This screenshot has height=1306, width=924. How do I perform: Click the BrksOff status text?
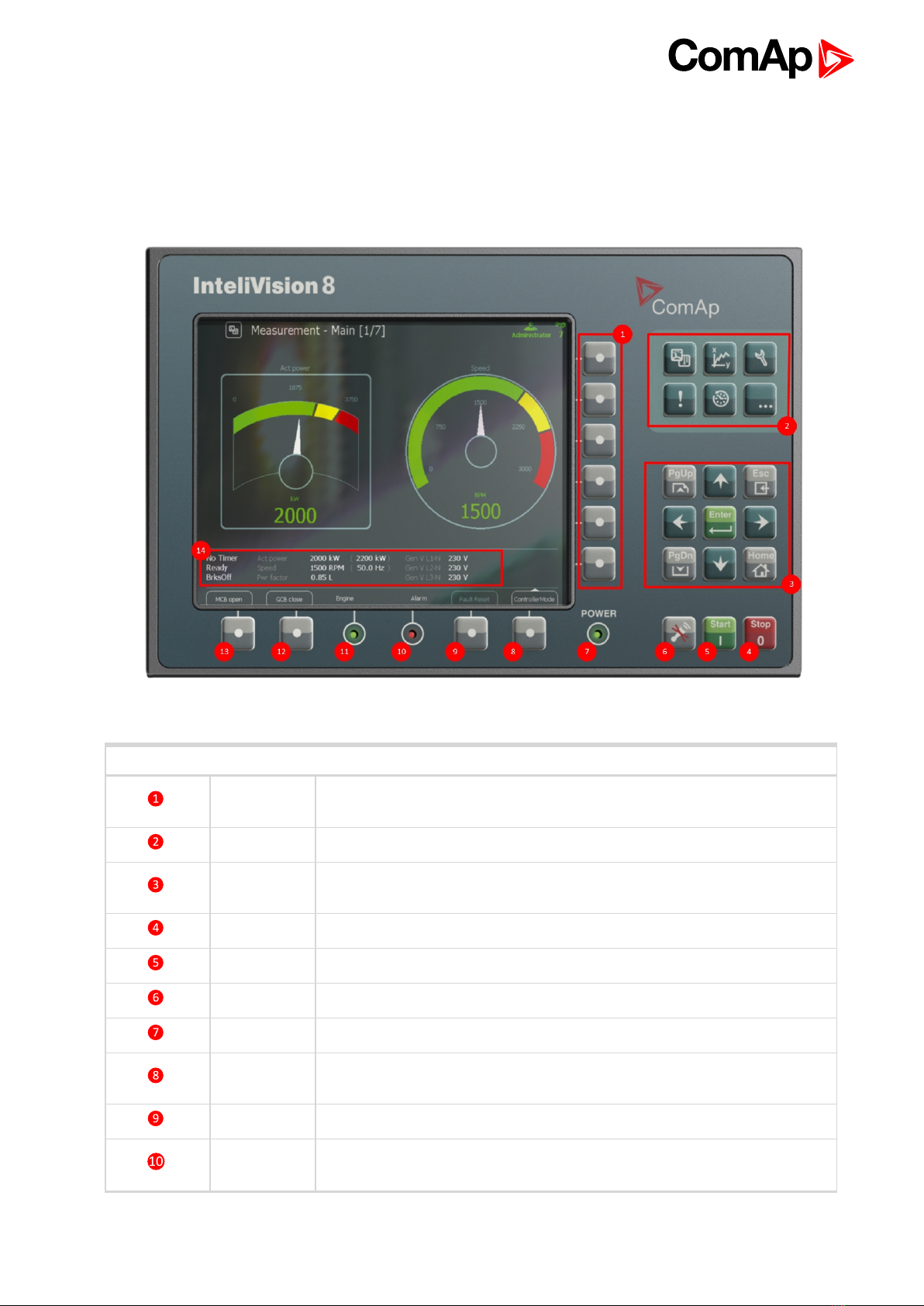[x=219, y=577]
